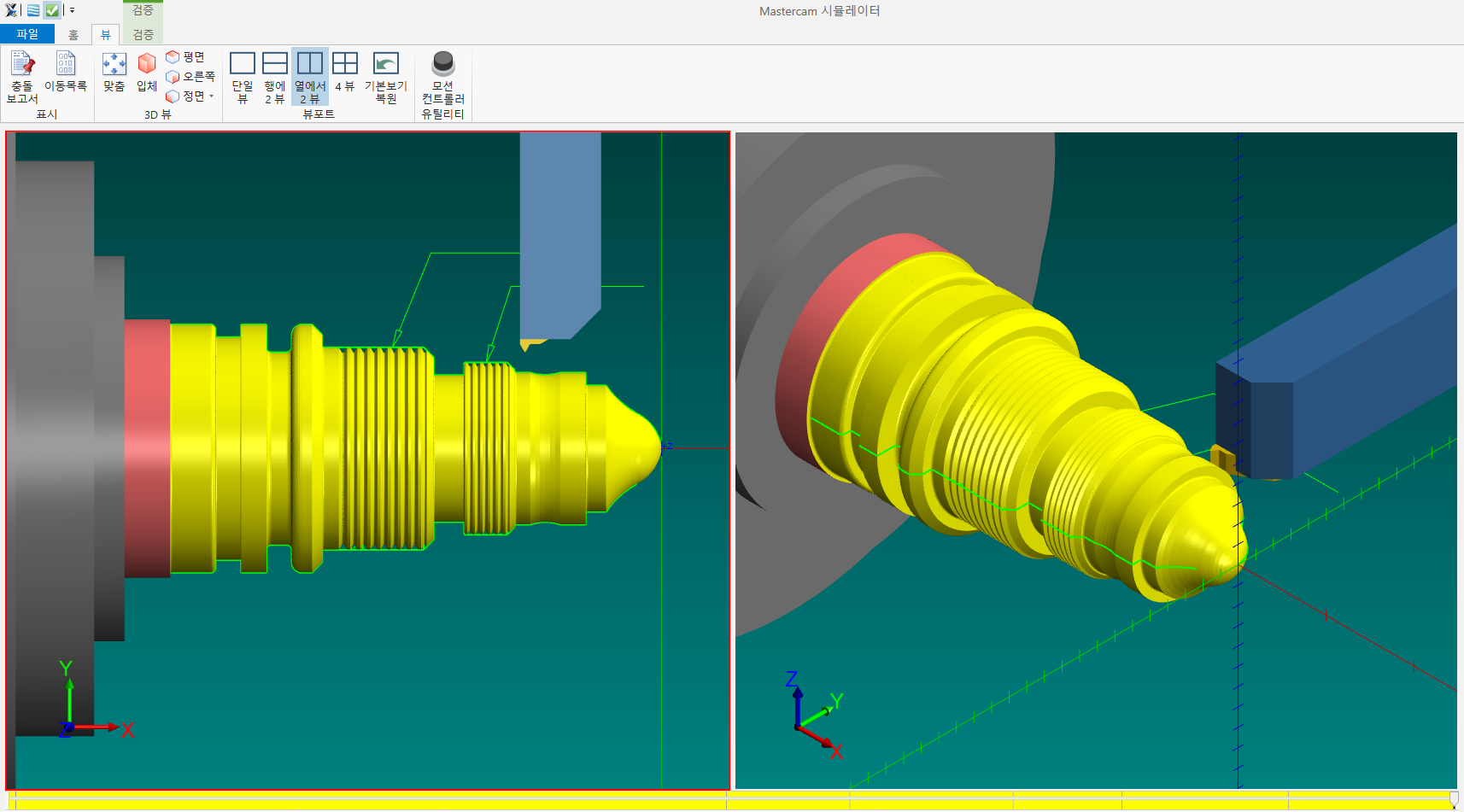Viewport: 1464px width, 812px height.
Task: Click the blue waves quick access icon
Action: click(x=32, y=10)
